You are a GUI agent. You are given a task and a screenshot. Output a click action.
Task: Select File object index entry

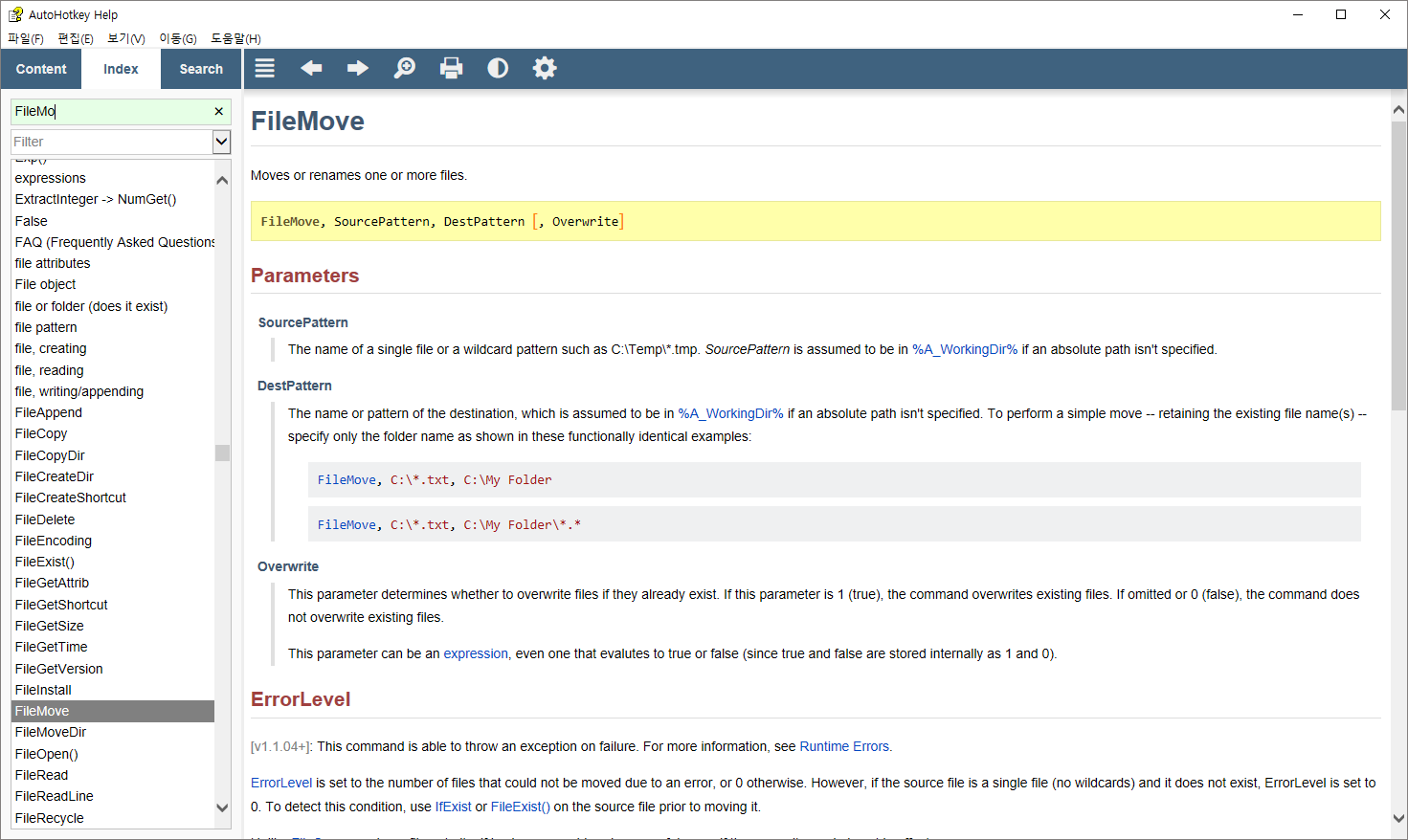tap(113, 284)
